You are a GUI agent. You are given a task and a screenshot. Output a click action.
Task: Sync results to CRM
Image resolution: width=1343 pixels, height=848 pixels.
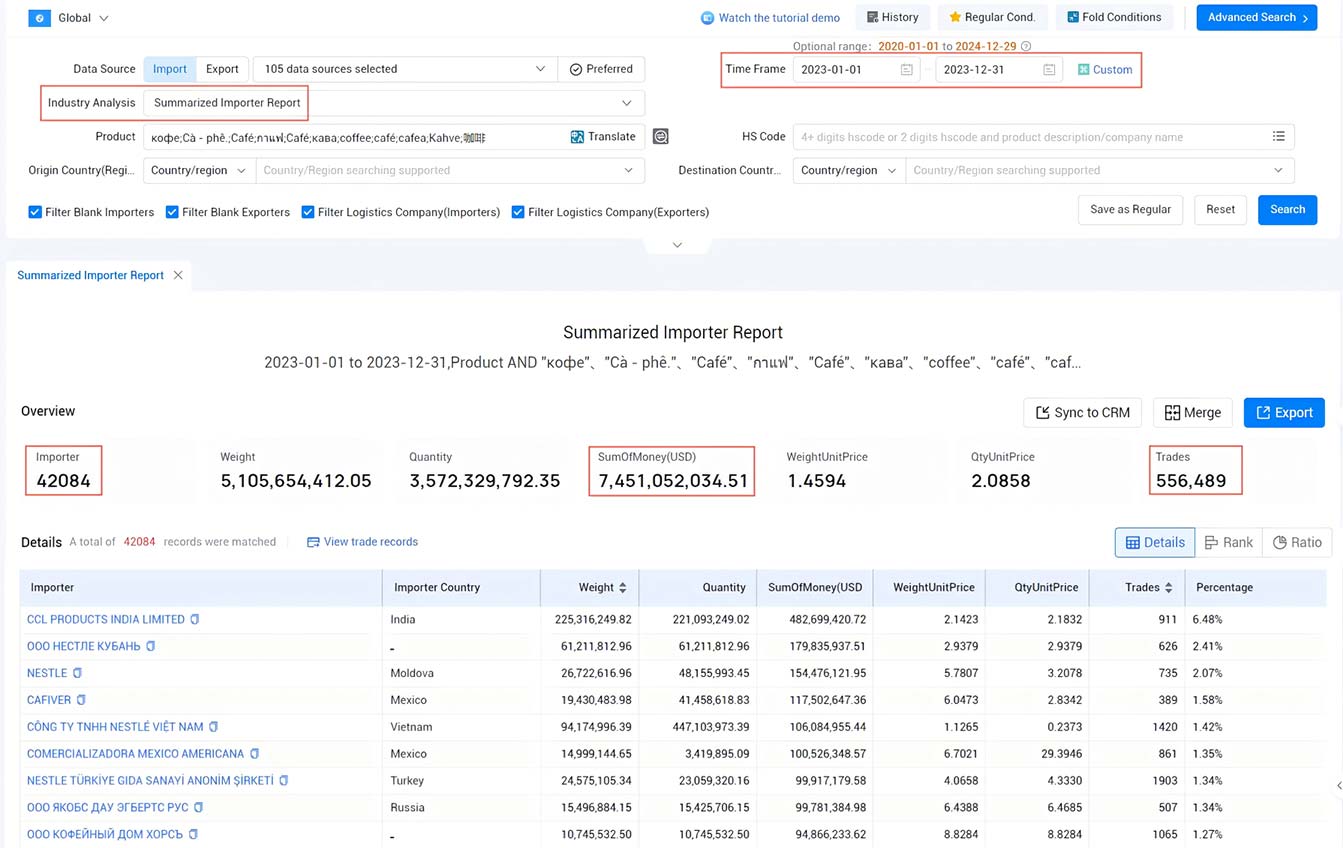[x=1083, y=412]
